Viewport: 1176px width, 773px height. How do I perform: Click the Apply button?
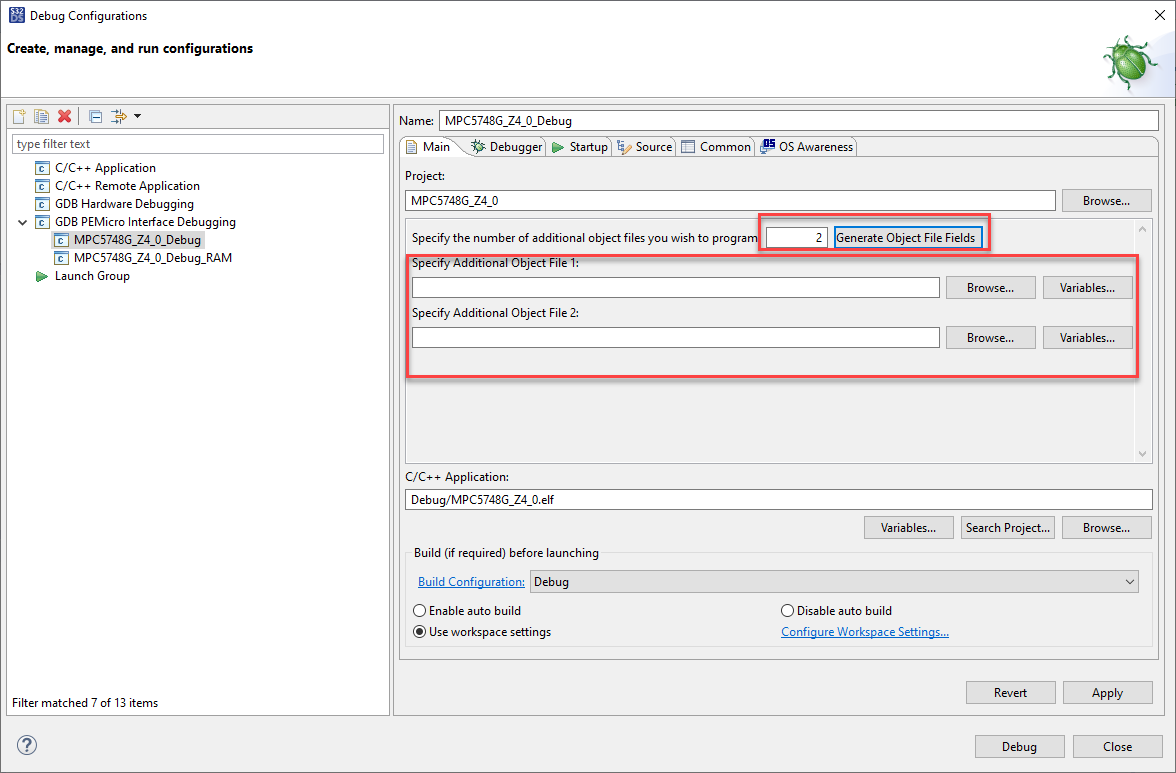pyautogui.click(x=1107, y=693)
